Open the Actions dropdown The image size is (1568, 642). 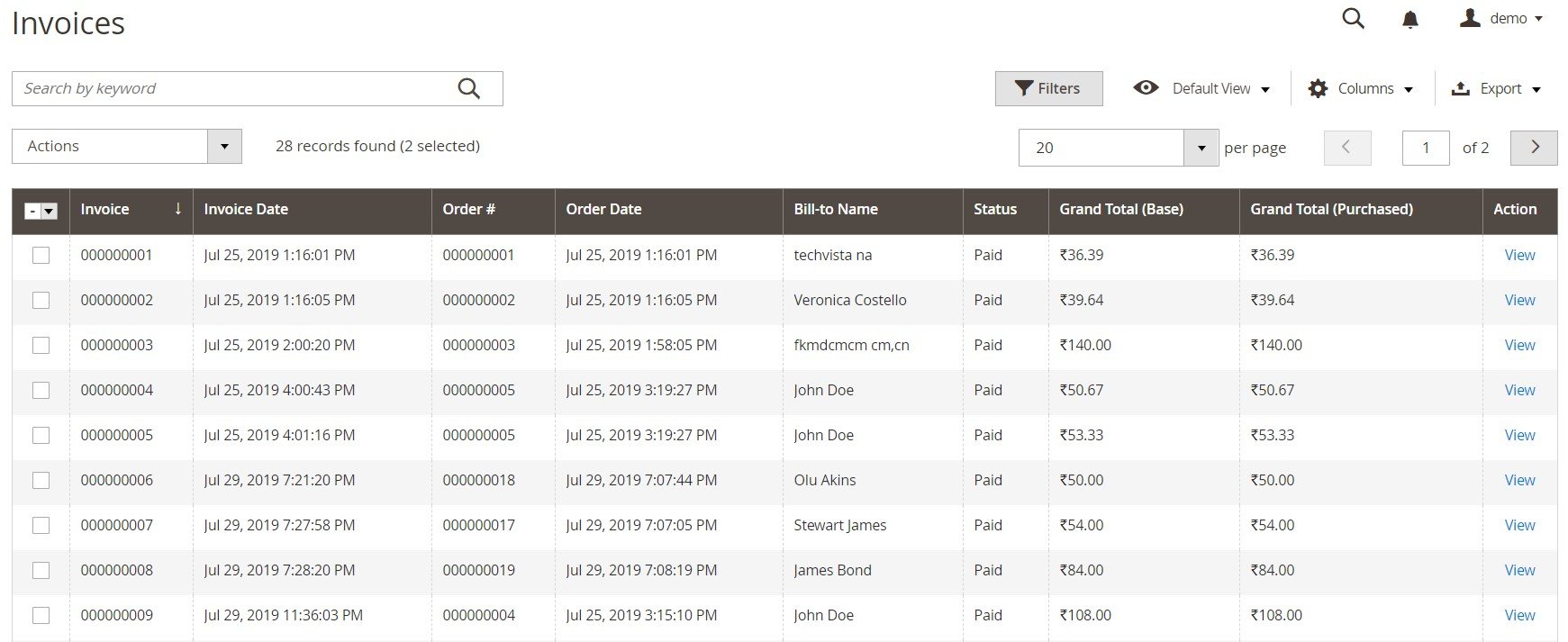(127, 146)
